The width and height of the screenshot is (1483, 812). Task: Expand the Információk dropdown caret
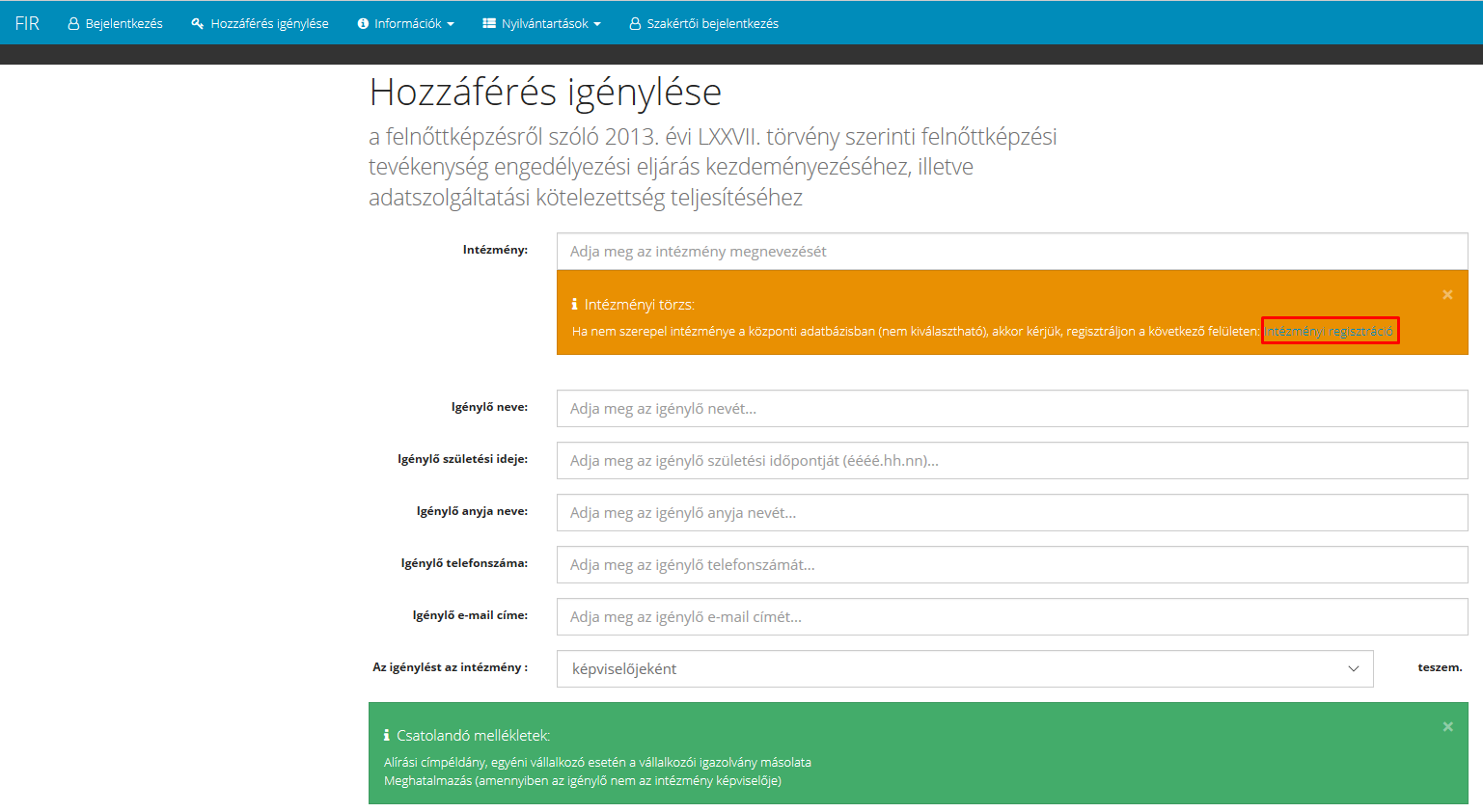[x=451, y=24]
